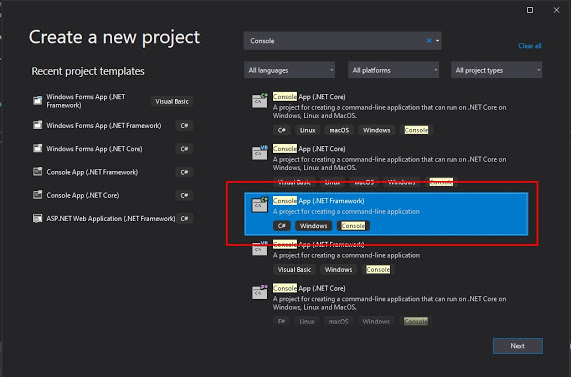Click the Windows tag on the first Console template
This screenshot has width=571, height=377.
377,130
